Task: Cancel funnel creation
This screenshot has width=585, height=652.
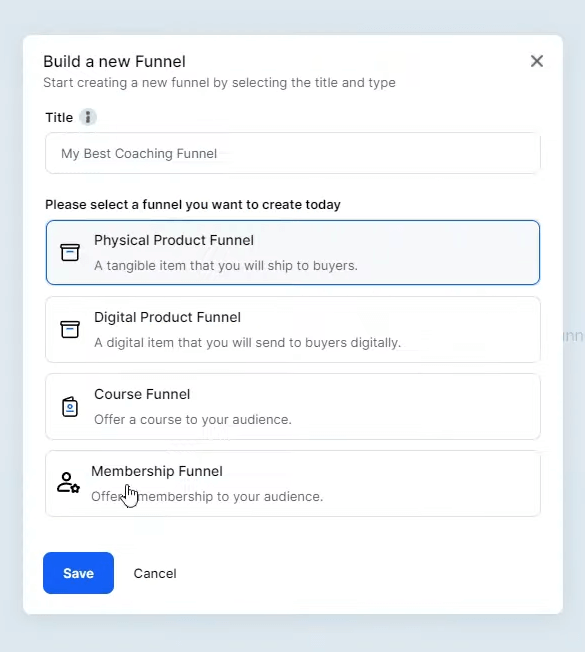Action: pos(155,573)
